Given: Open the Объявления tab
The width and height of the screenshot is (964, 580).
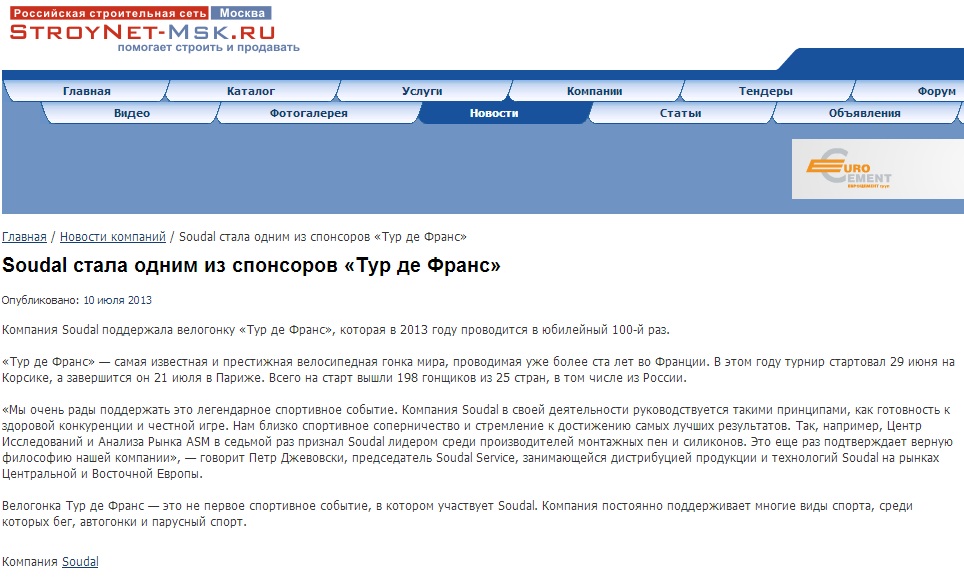Looking at the screenshot, I should pos(864,113).
